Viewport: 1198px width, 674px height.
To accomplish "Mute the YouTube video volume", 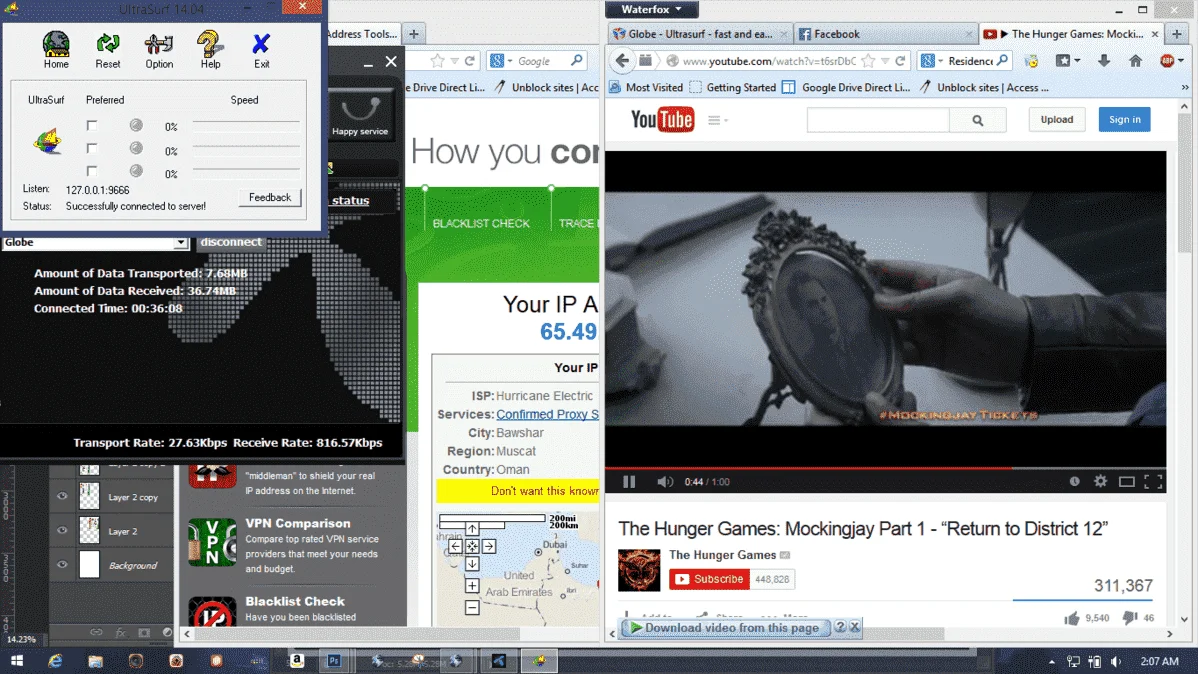I will tap(665, 481).
